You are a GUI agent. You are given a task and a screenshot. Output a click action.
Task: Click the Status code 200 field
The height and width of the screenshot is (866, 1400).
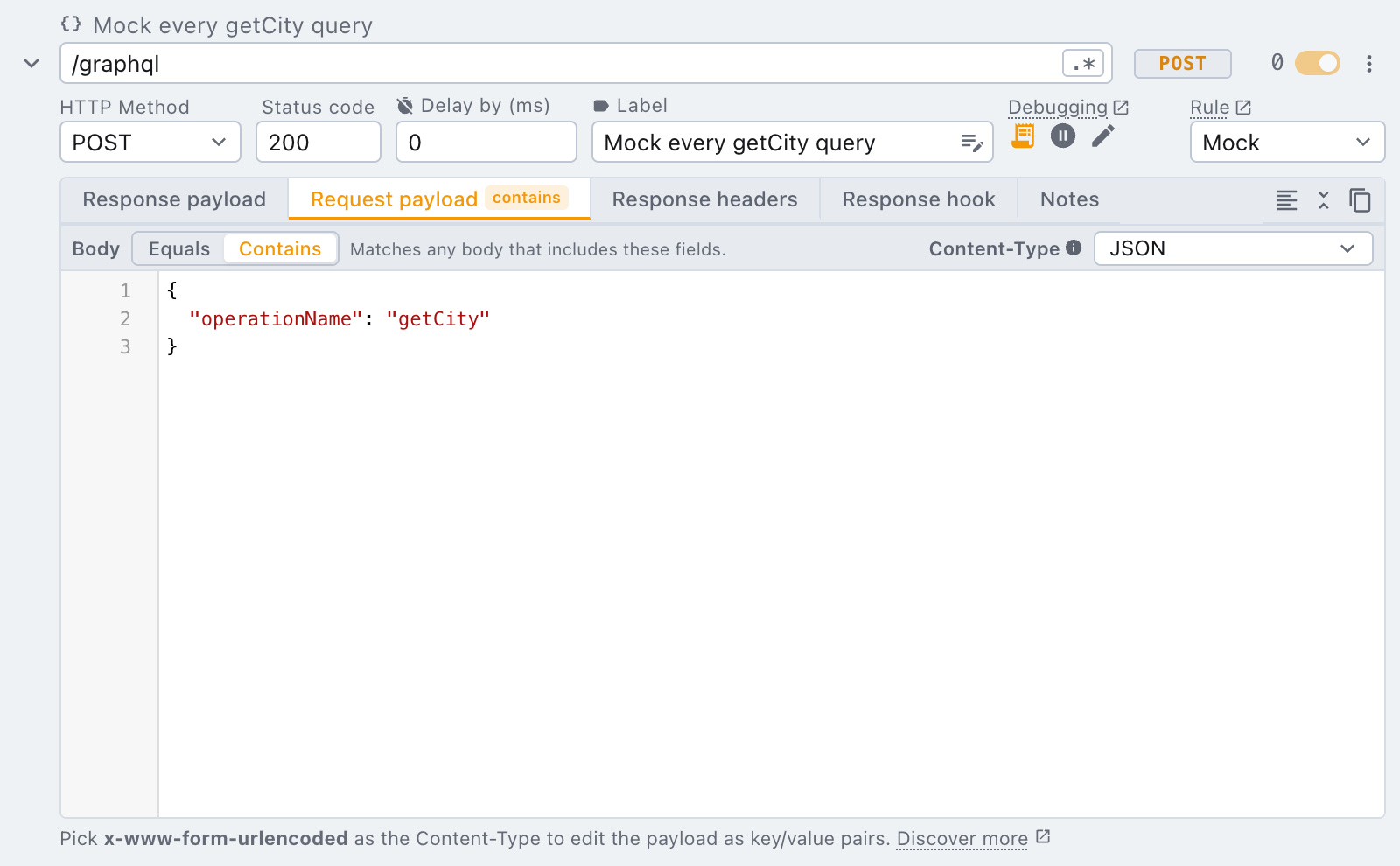point(318,142)
